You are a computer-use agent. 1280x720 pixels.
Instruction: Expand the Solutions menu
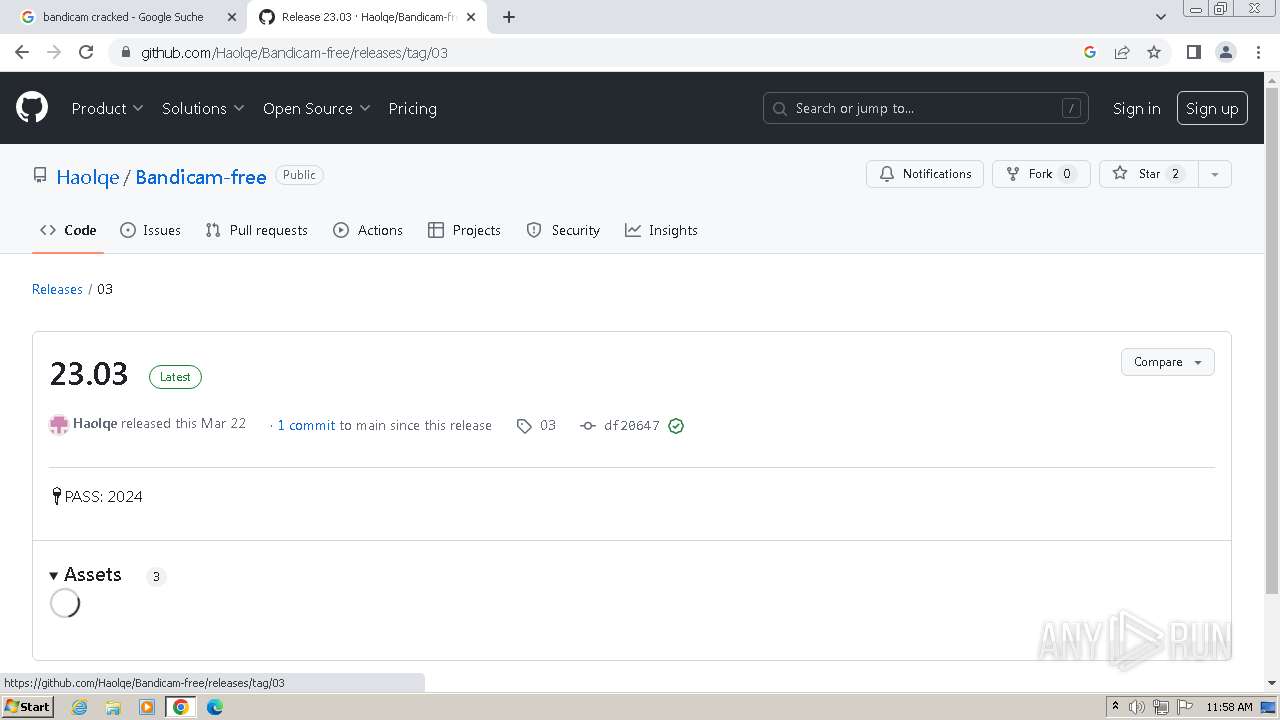[x=203, y=108]
